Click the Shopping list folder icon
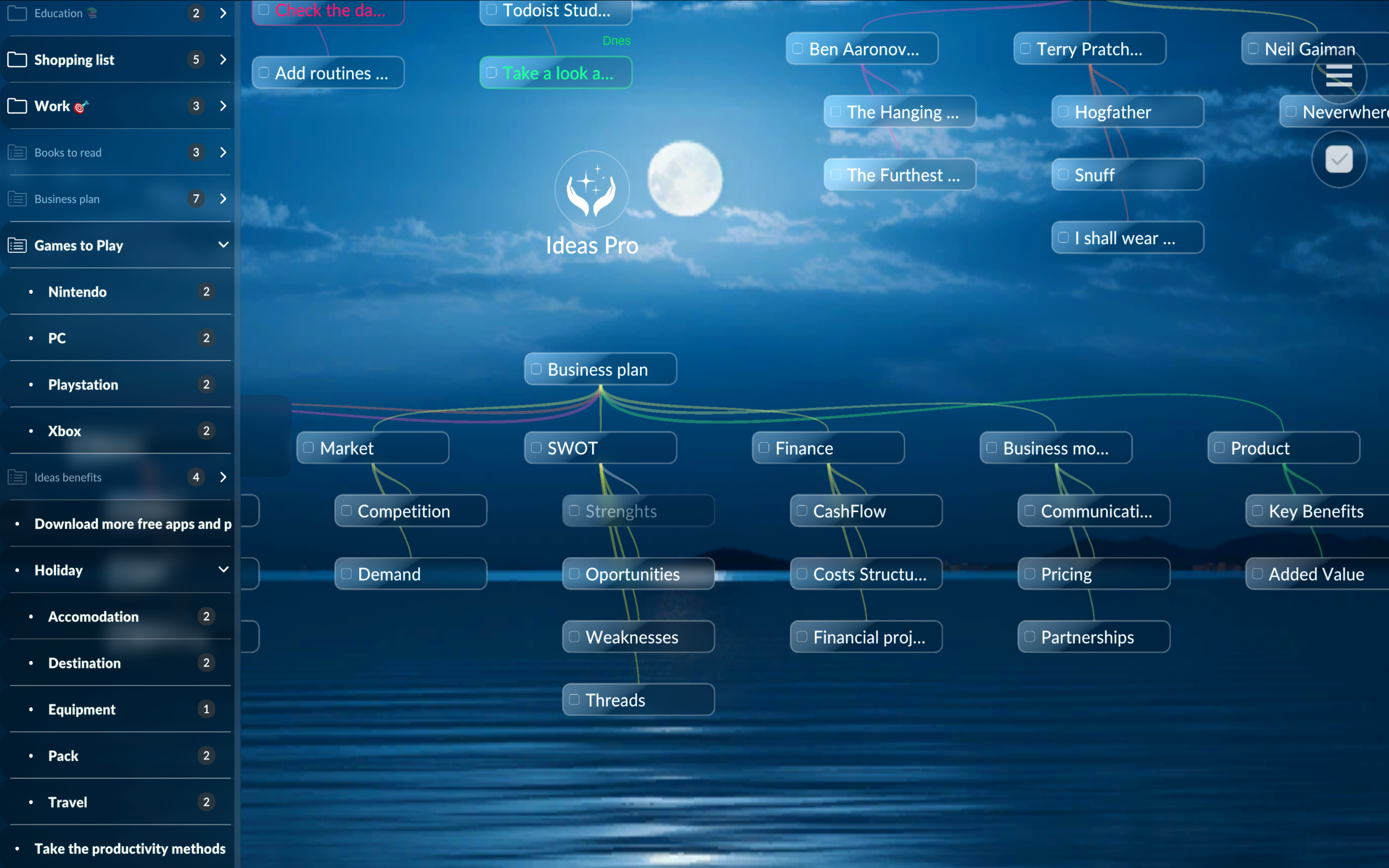1389x868 pixels. pos(17,60)
